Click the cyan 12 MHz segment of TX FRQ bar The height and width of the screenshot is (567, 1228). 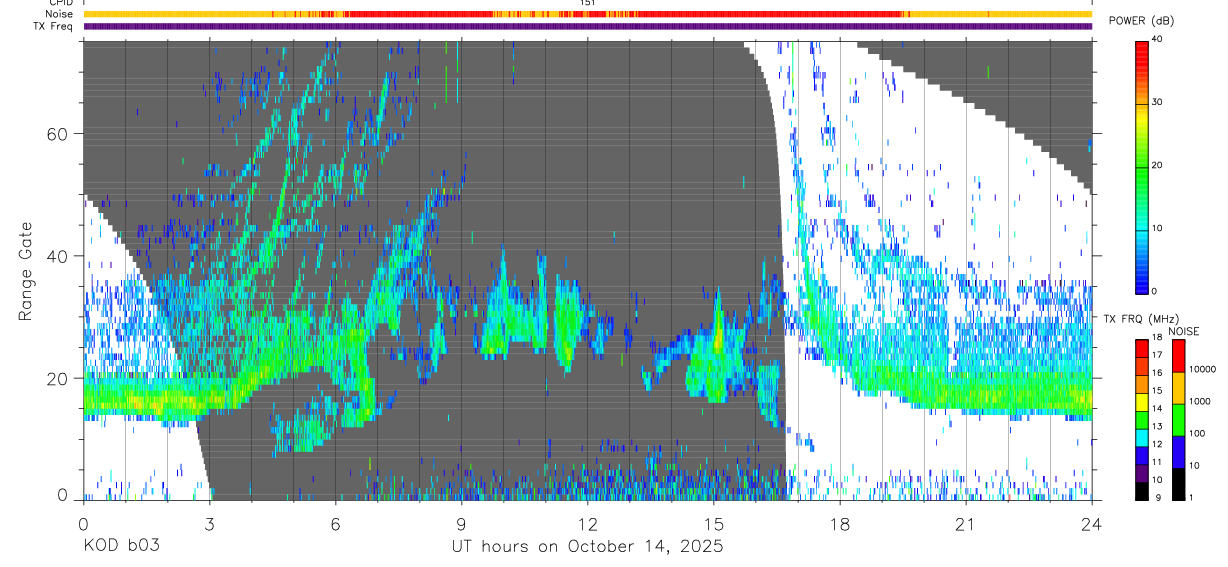click(x=1142, y=438)
